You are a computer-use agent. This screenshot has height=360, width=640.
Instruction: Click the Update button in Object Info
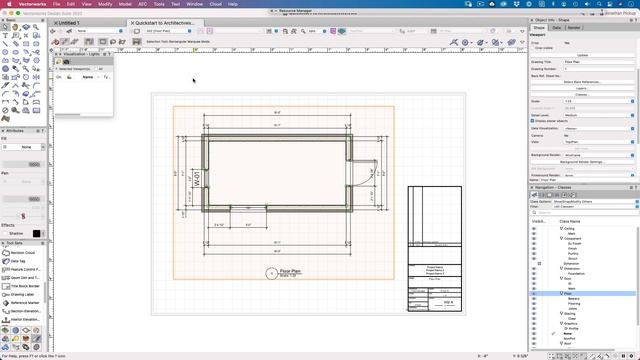[582, 55]
